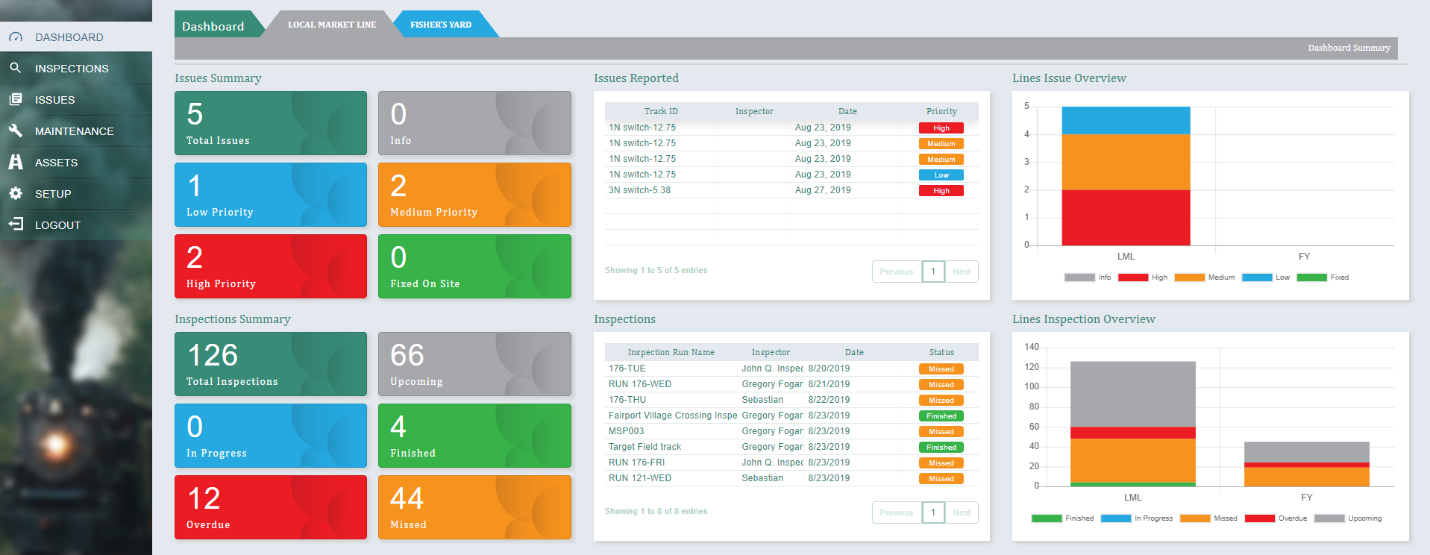Click the Inspections magnifier icon

[15, 68]
